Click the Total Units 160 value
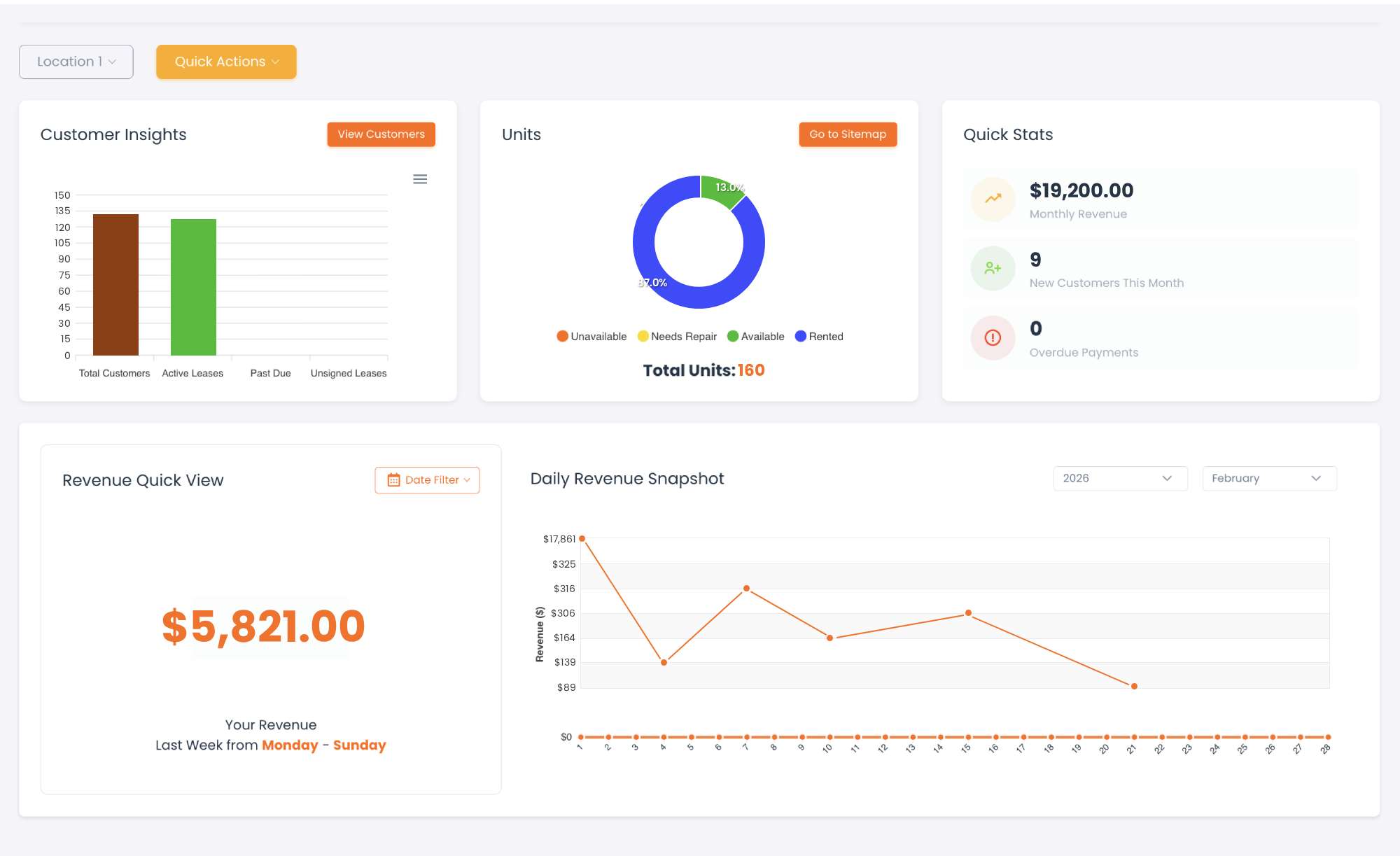 pyautogui.click(x=751, y=370)
